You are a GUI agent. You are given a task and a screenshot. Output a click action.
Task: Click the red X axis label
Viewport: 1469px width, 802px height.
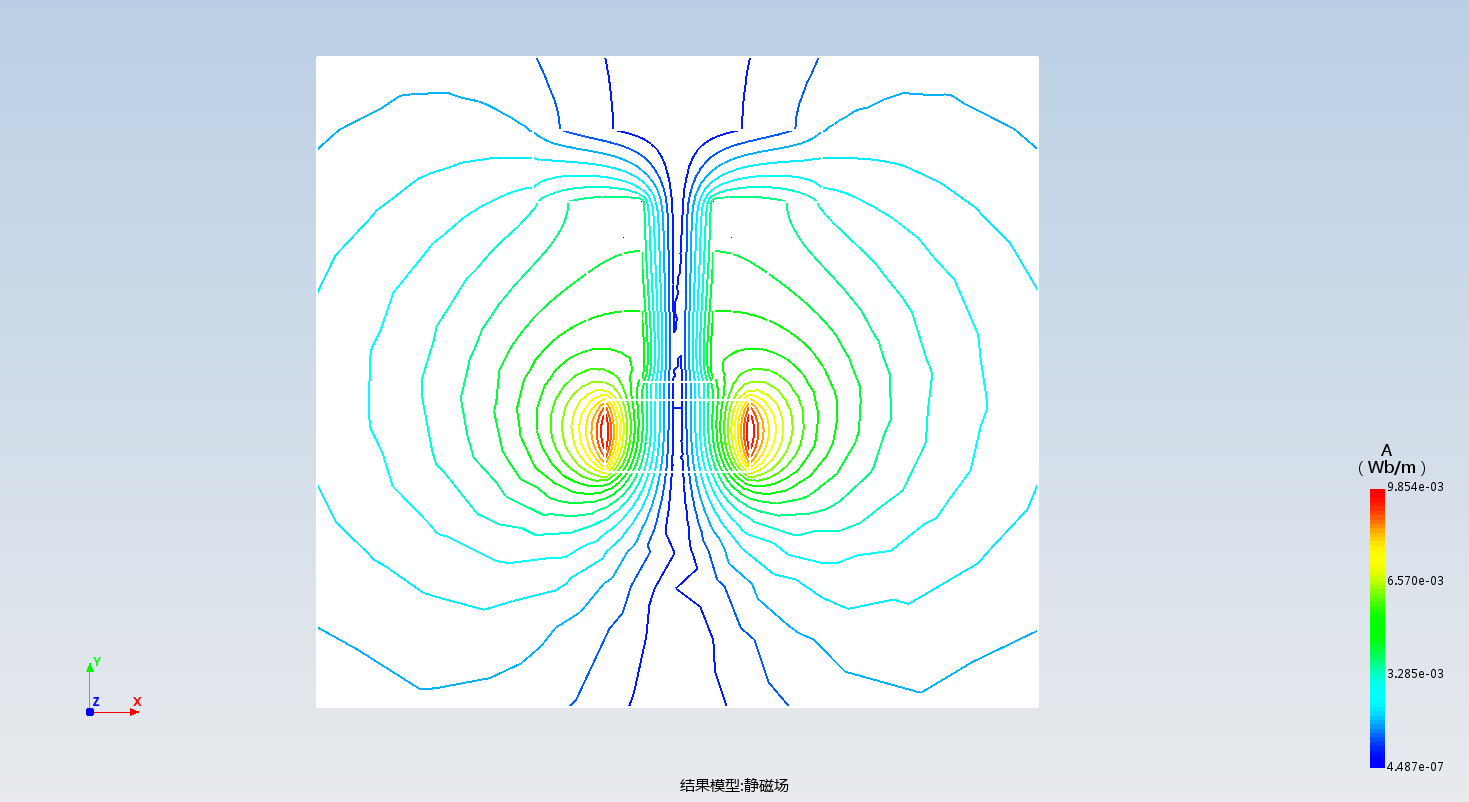137,702
